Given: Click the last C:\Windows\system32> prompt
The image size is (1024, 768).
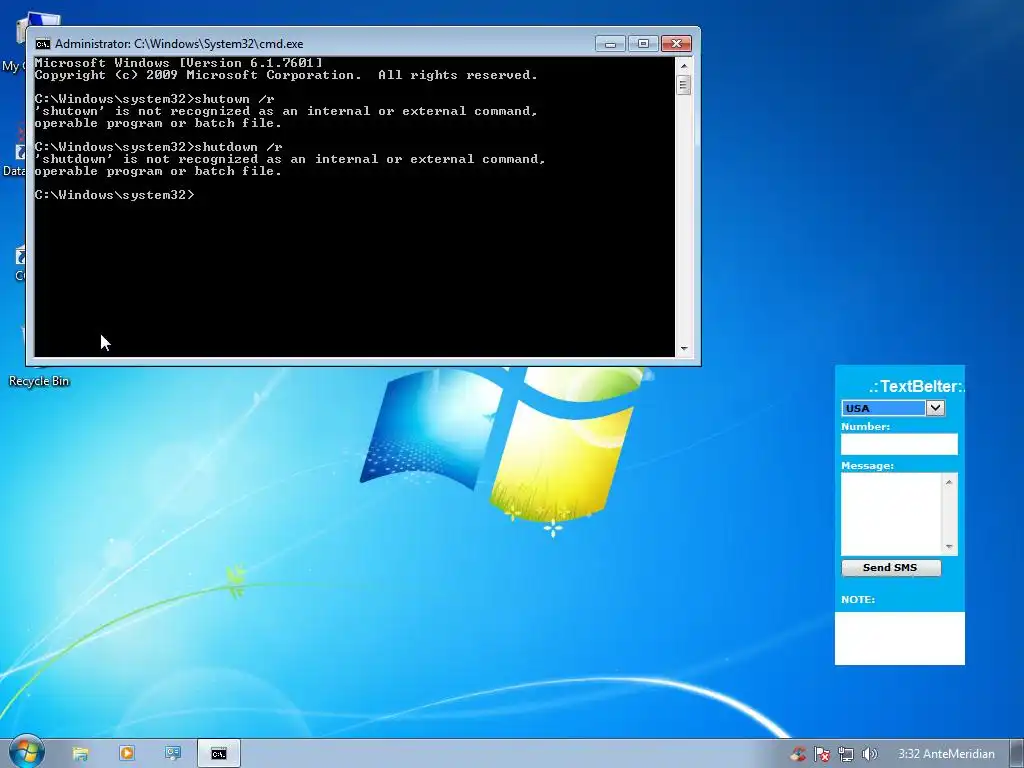Looking at the screenshot, I should [114, 195].
